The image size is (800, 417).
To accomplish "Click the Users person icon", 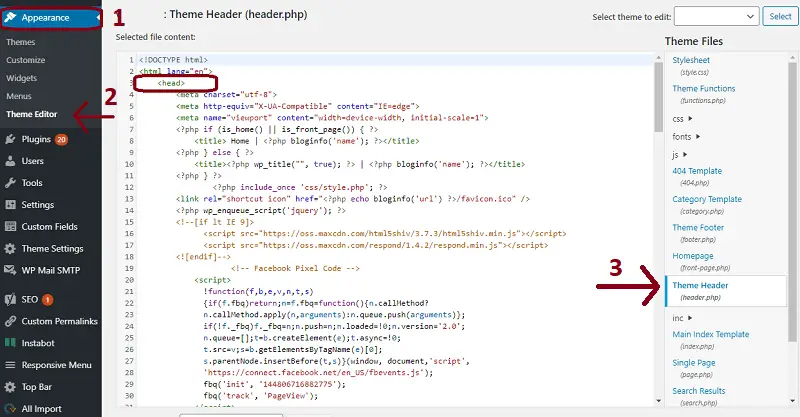I will pos(10,161).
